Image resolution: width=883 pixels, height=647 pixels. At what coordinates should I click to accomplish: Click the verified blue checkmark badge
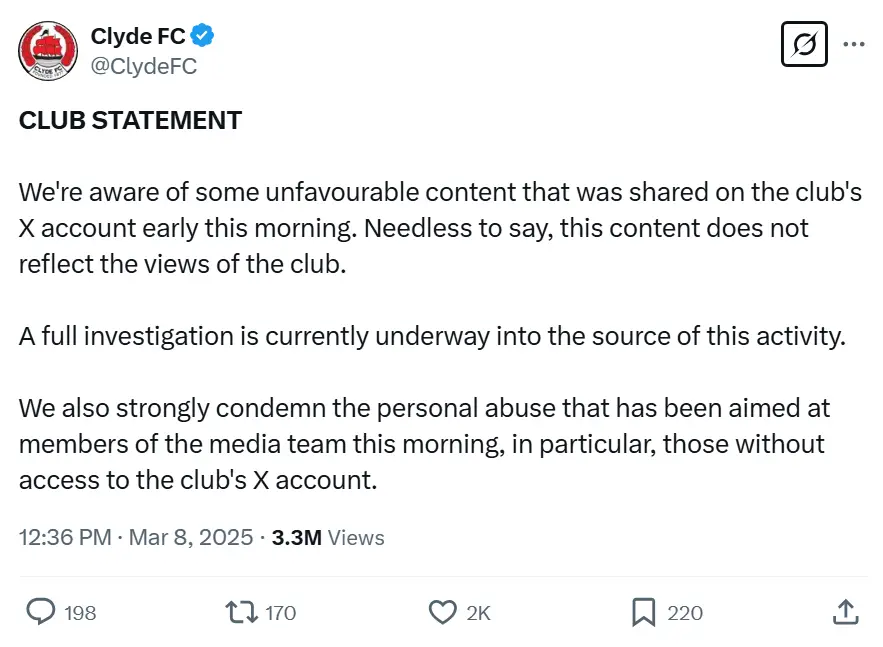pyautogui.click(x=200, y=35)
